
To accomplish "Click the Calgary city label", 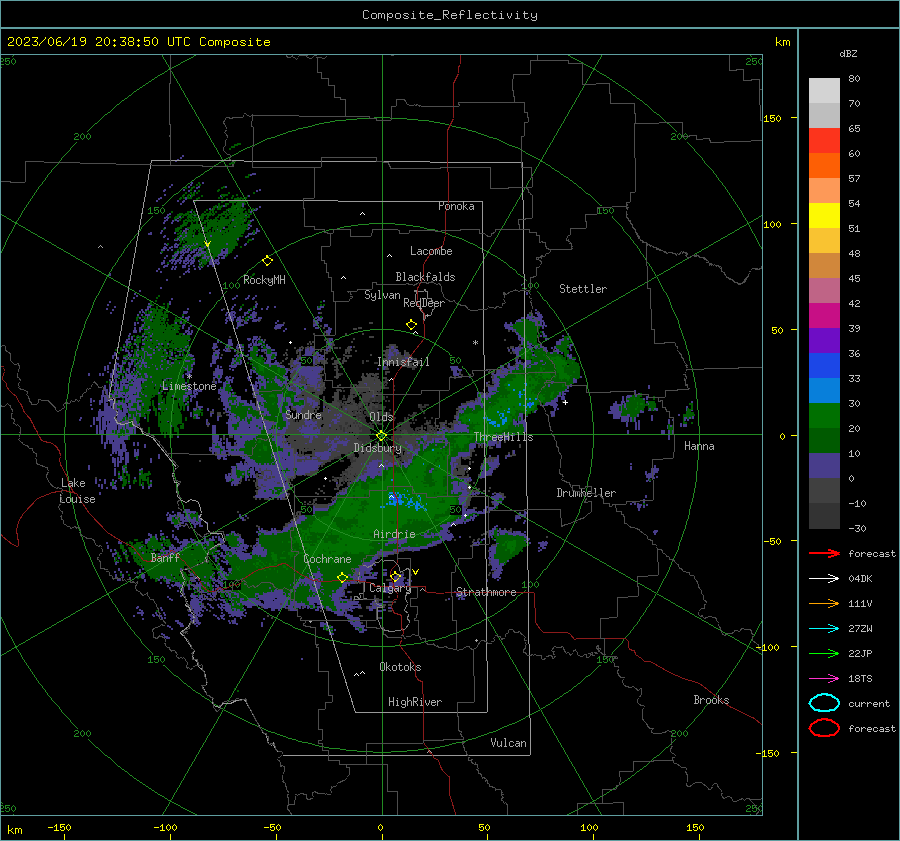I will tap(390, 588).
